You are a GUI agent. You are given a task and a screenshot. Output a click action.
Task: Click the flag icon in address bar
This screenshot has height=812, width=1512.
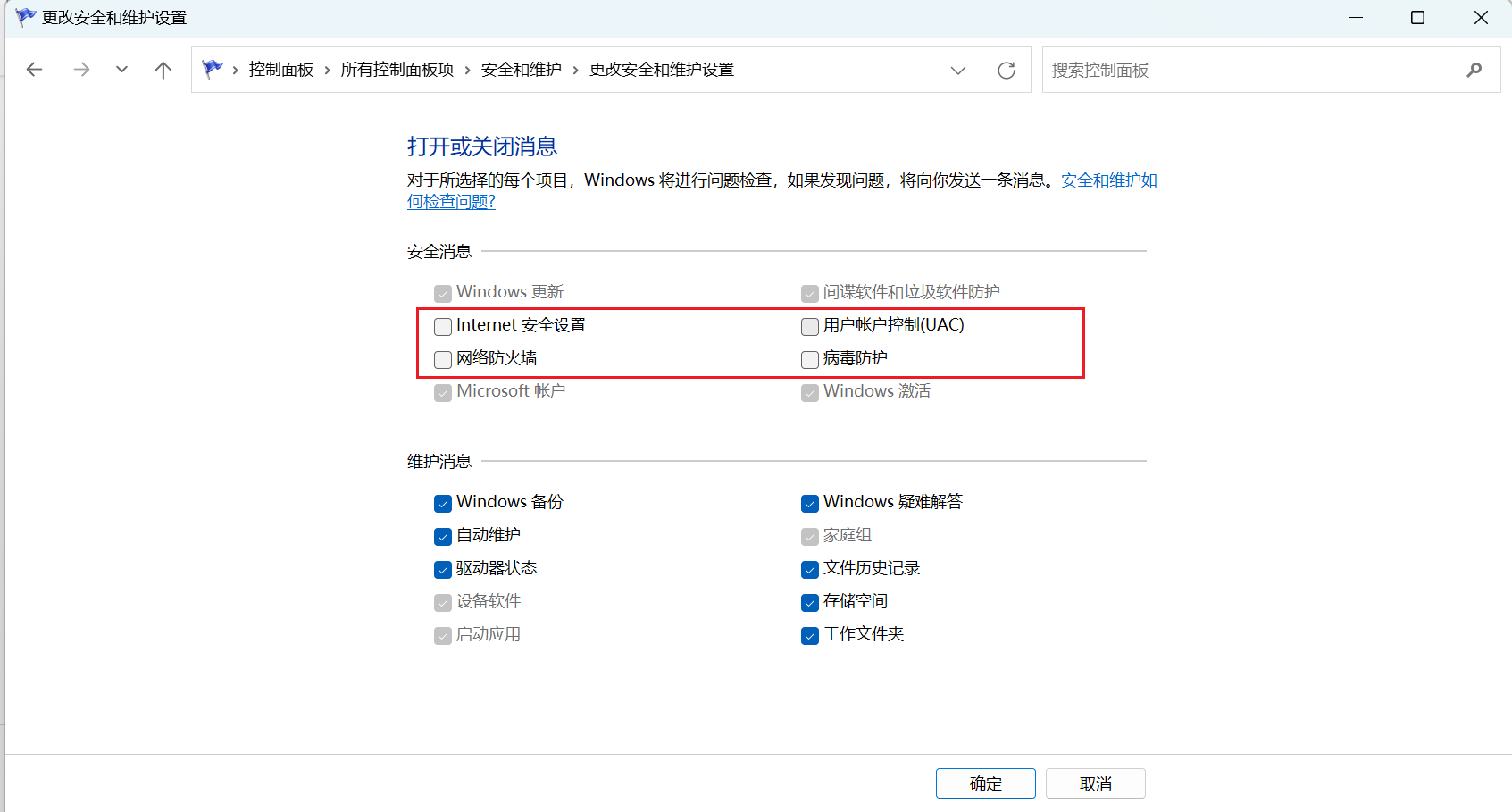(x=213, y=69)
